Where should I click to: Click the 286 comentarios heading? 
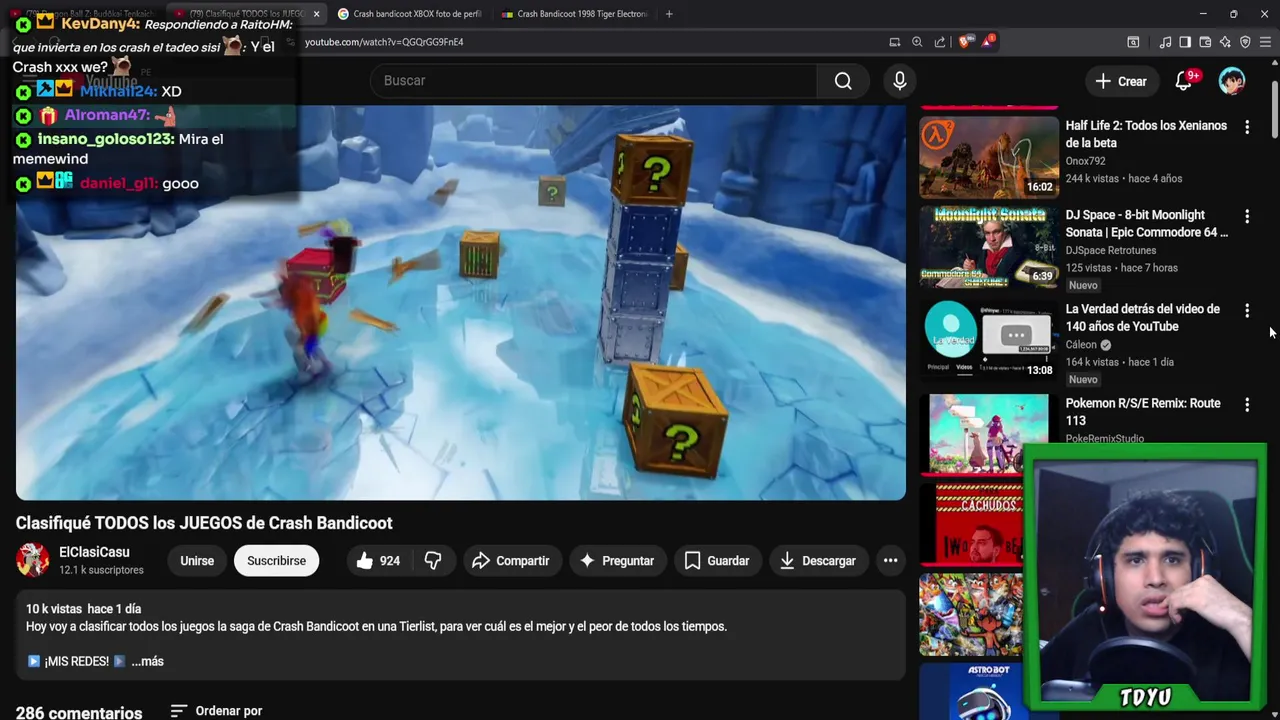79,712
